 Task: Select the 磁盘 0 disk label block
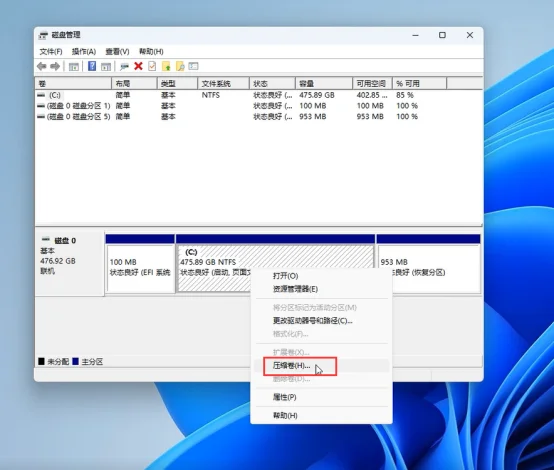tap(70, 263)
